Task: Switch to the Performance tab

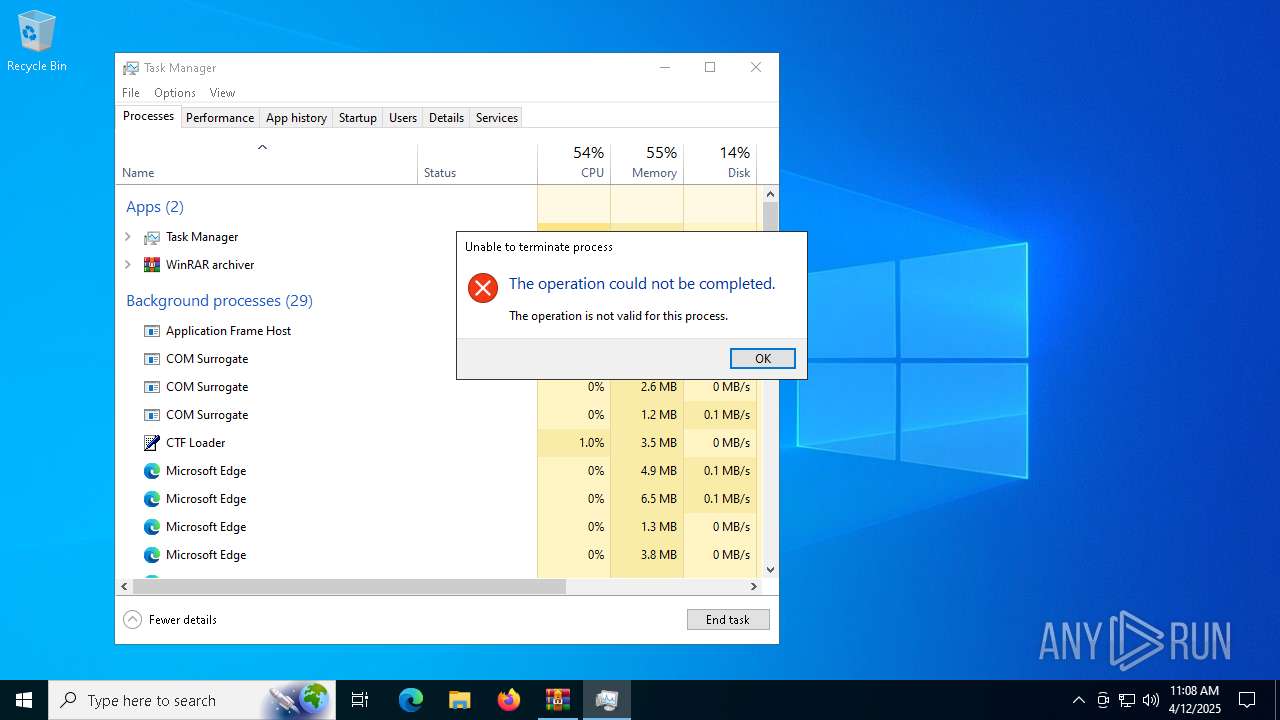Action: [x=220, y=118]
